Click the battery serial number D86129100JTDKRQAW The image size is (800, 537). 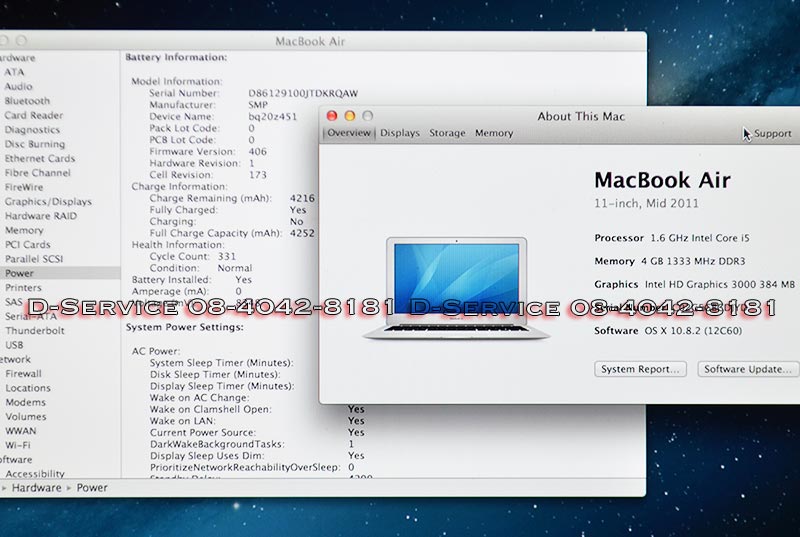(303, 93)
